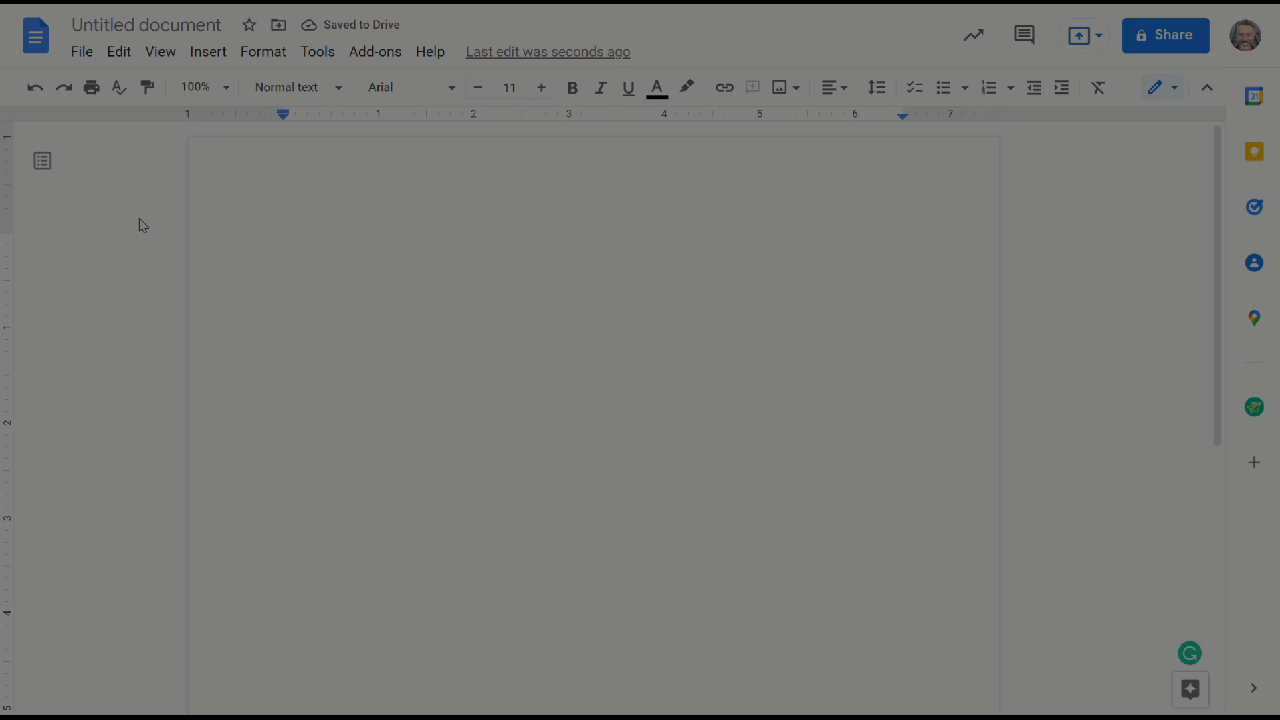Image resolution: width=1280 pixels, height=720 pixels.
Task: Open Google Calendar side panel
Action: (x=1254, y=97)
